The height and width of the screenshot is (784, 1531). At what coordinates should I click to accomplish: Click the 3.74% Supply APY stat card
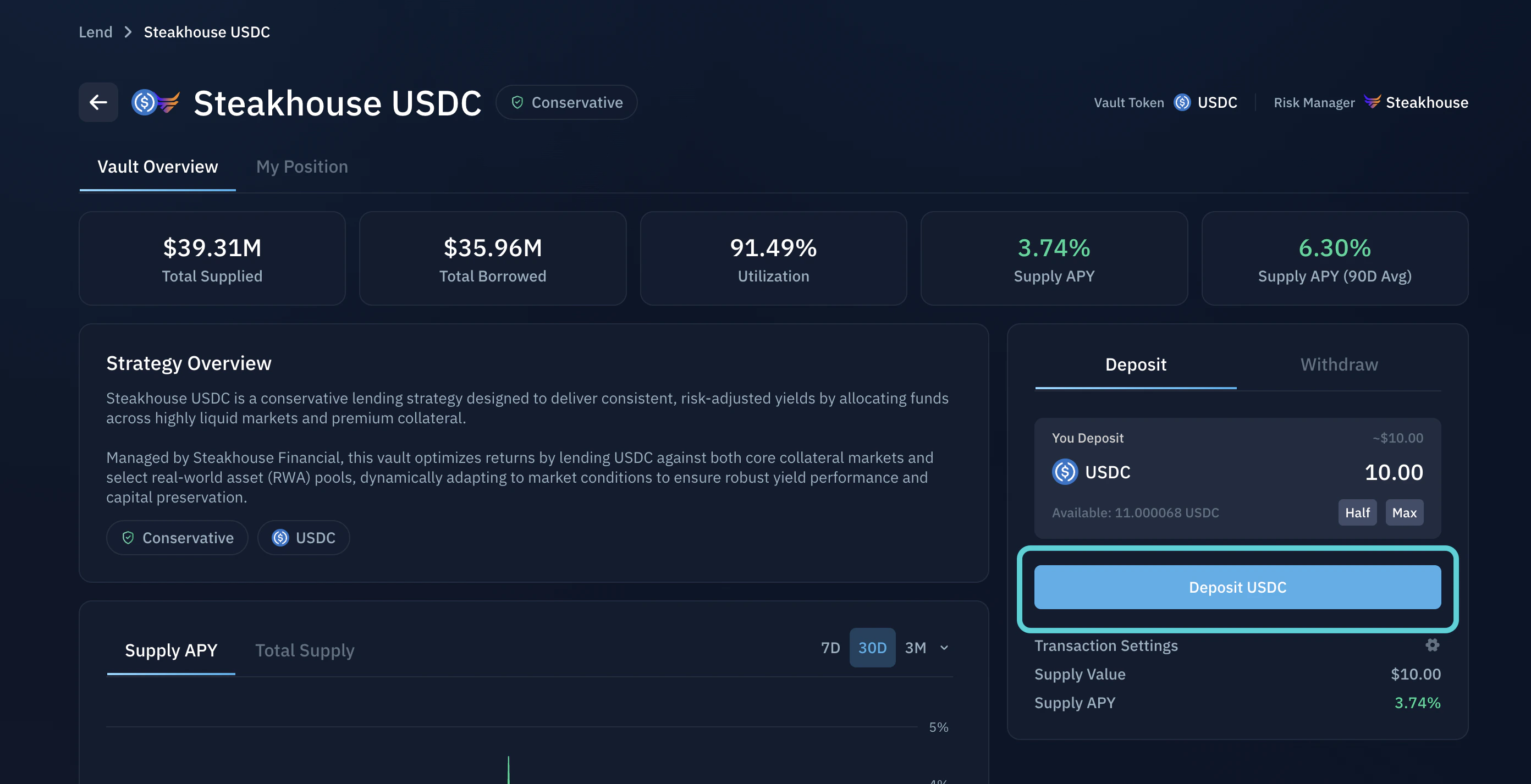tap(1054, 258)
